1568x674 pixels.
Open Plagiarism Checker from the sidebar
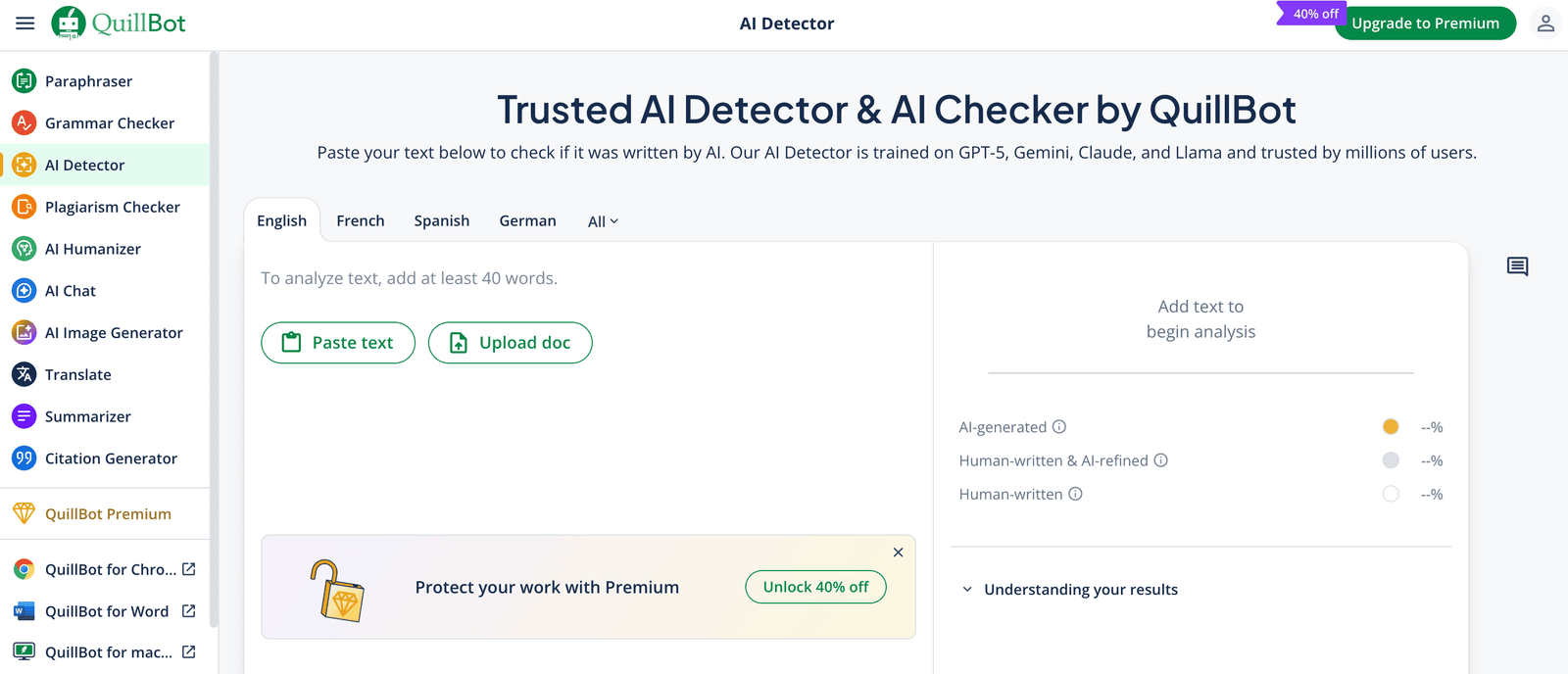[105, 207]
